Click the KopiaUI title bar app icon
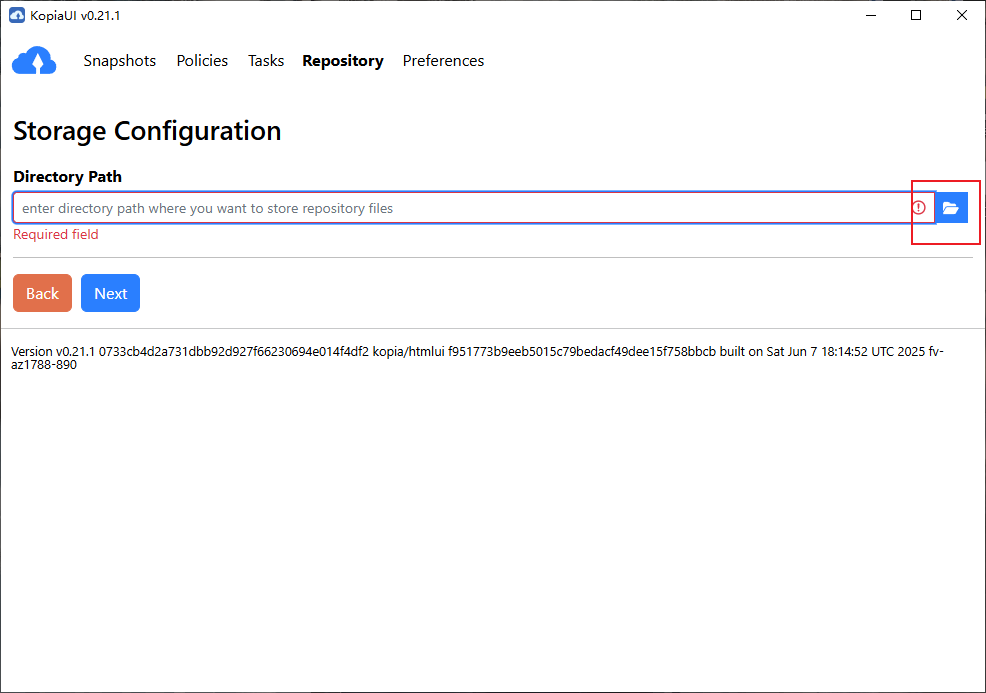The height and width of the screenshot is (693, 986). [x=16, y=15]
